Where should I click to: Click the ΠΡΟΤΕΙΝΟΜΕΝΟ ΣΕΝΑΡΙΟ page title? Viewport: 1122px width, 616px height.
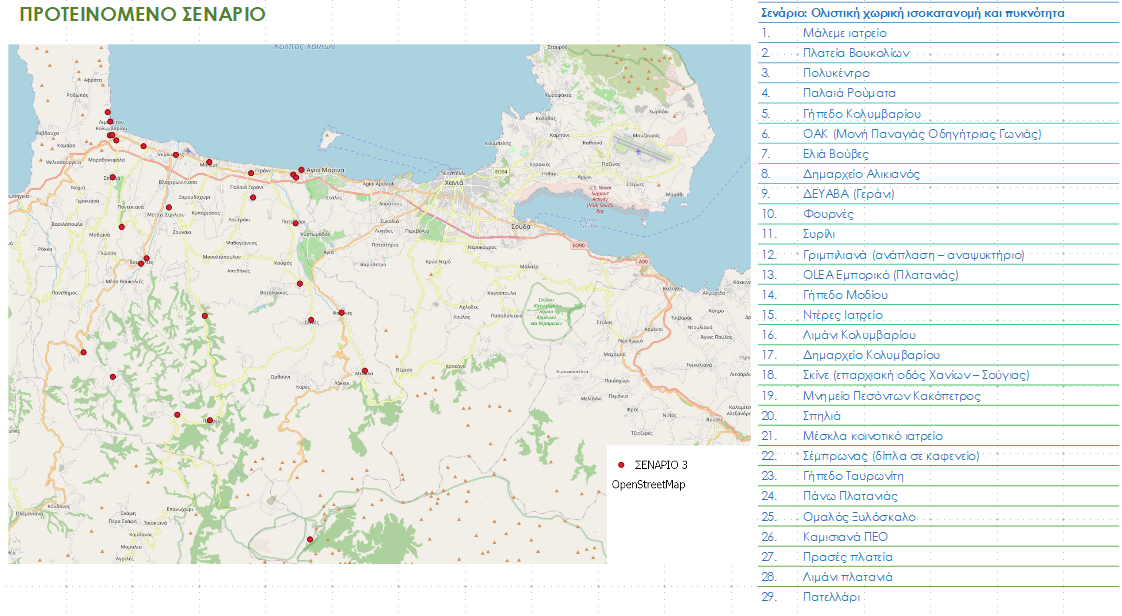tap(136, 14)
